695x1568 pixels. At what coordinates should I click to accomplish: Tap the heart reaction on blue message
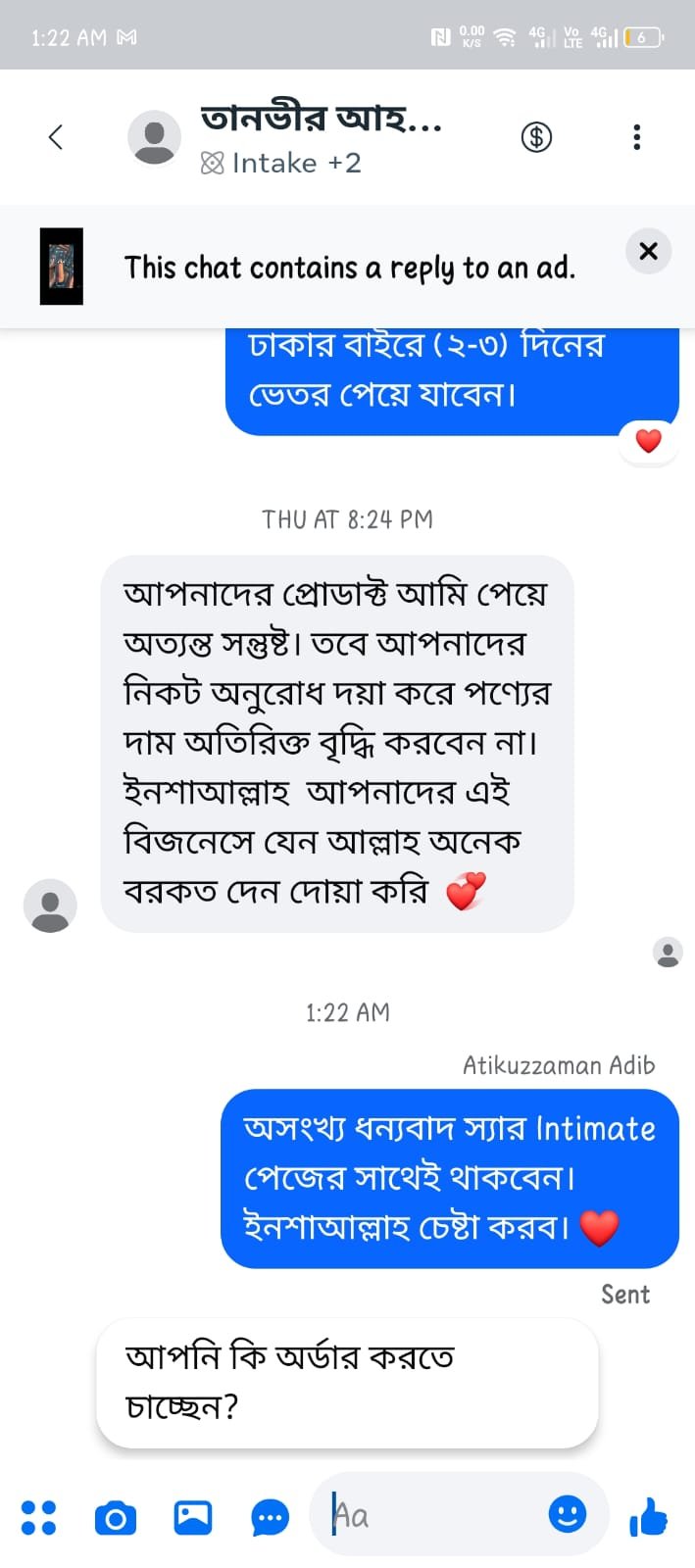tap(648, 442)
